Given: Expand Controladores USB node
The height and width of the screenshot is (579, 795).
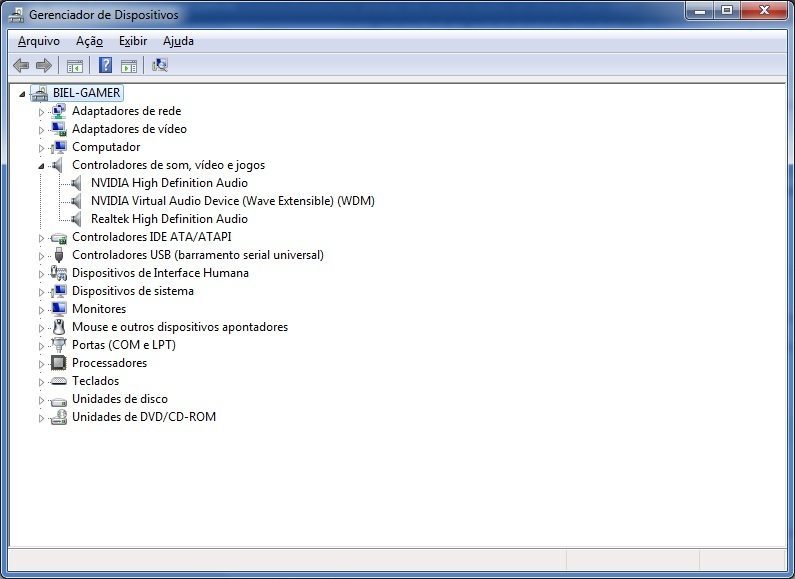Looking at the screenshot, I should tap(42, 256).
